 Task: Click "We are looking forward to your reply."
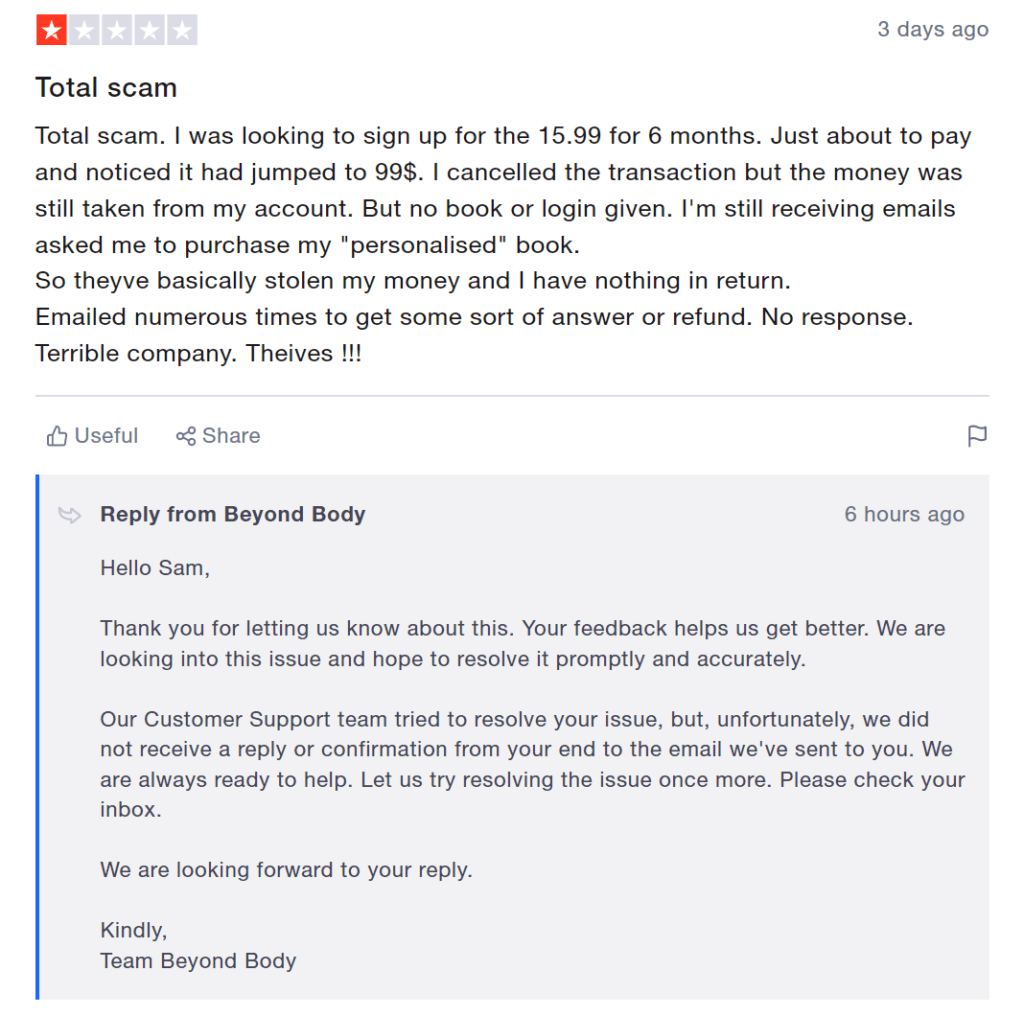coord(286,870)
